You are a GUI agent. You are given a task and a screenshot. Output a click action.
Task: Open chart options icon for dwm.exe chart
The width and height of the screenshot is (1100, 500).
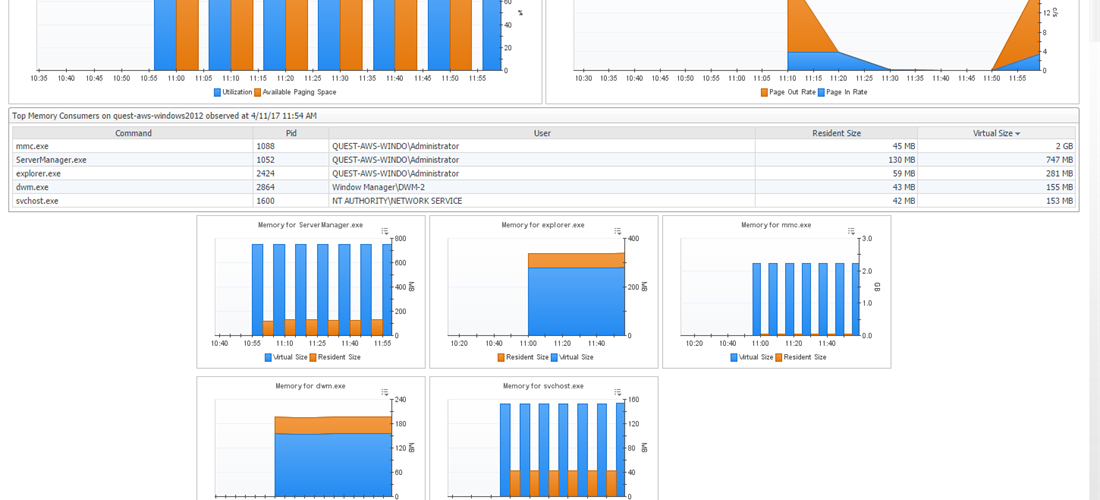(385, 391)
